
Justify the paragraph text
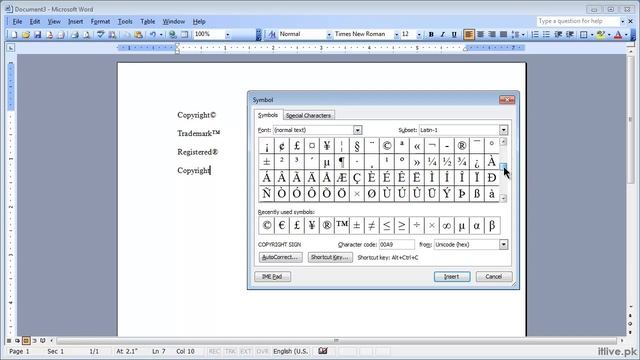pos(503,35)
